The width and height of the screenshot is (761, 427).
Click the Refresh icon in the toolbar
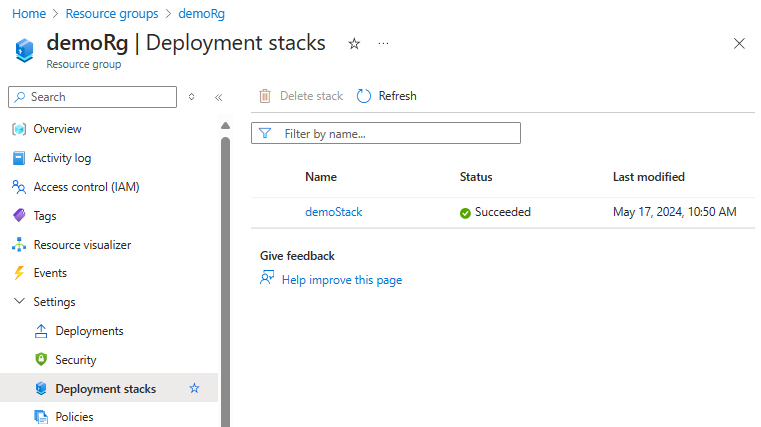click(364, 96)
